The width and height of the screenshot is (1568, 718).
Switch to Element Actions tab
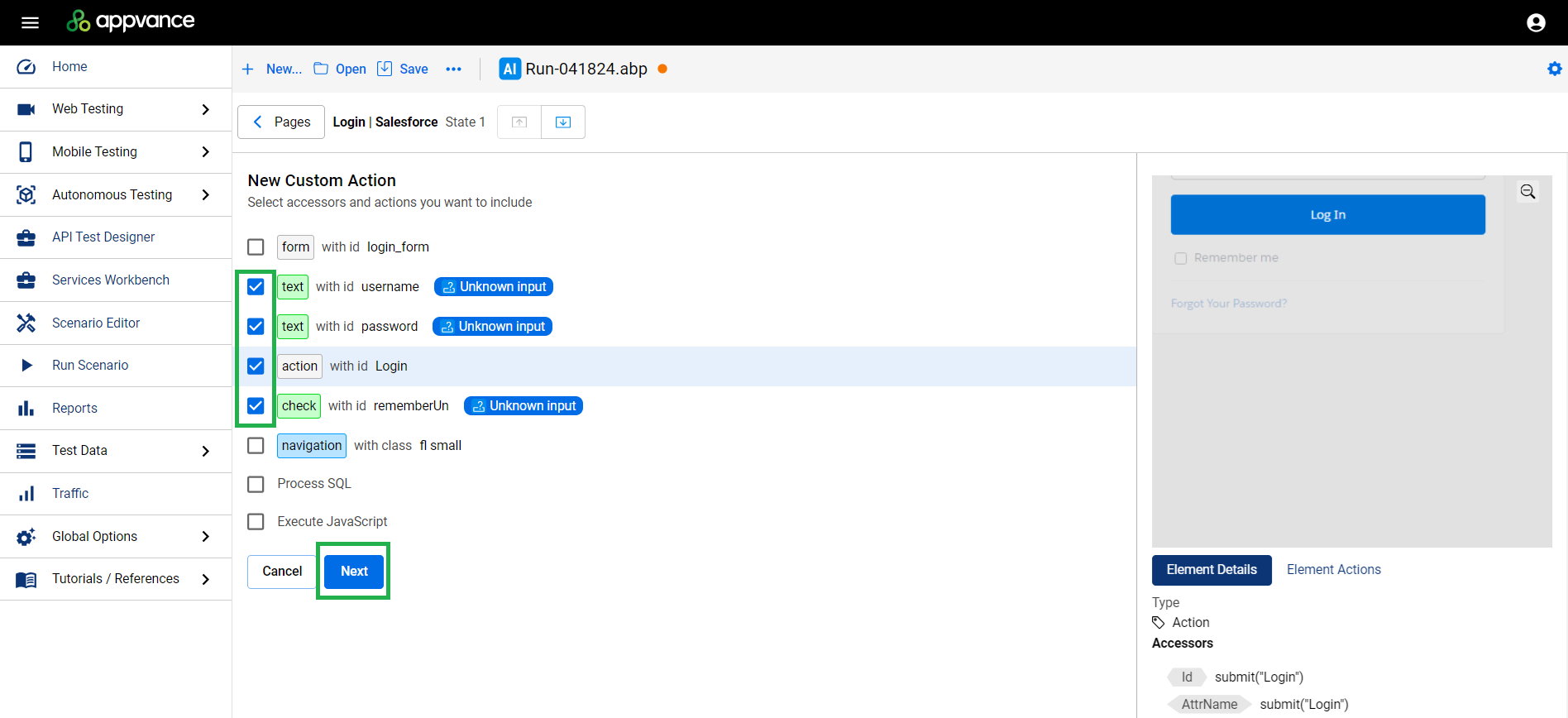click(x=1333, y=570)
